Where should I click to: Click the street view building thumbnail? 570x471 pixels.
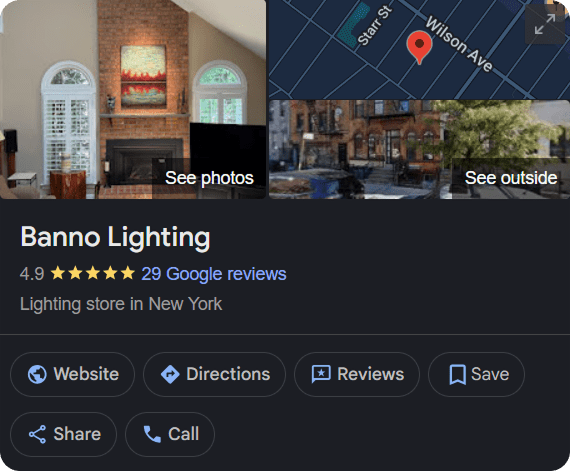pyautogui.click(x=419, y=149)
